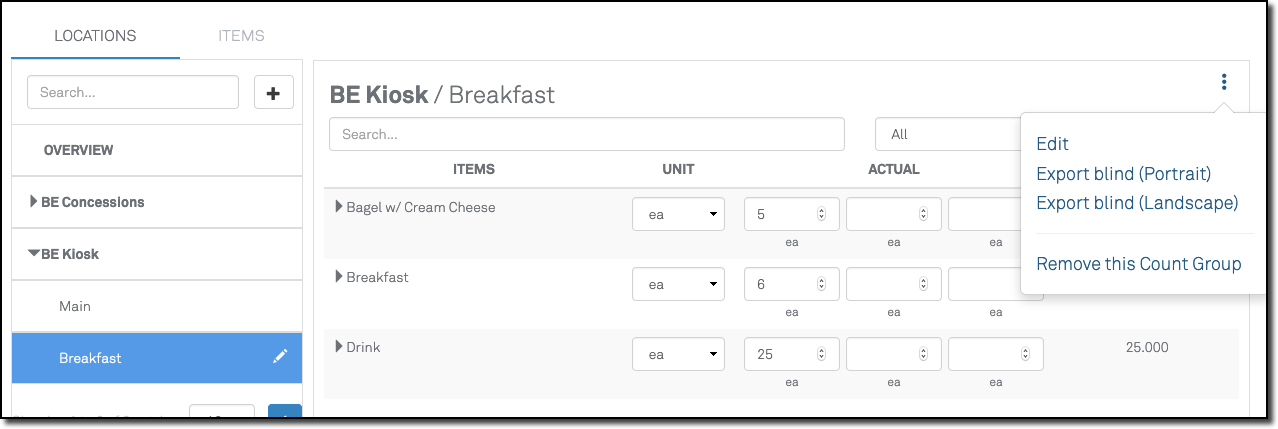Viewport: 1278px width, 429px height.
Task: Click the plus icon beside location search
Action: coord(273,93)
